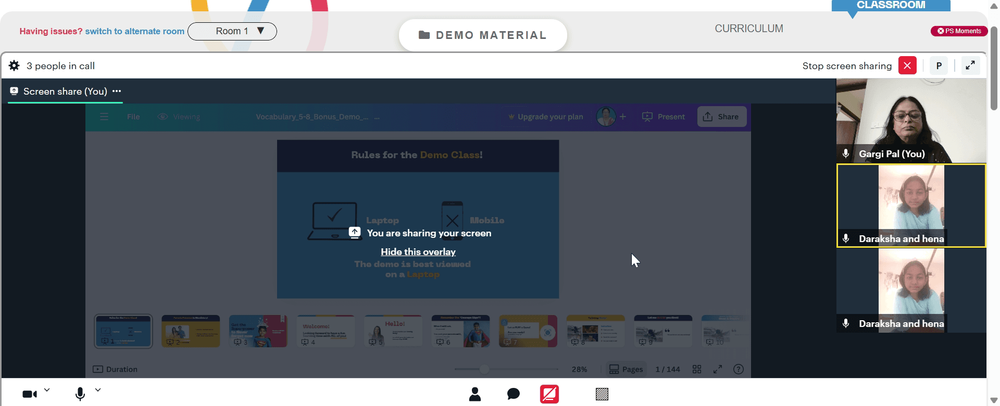Viewport: 1000px width, 406px height.
Task: Click the 3 people in call label
Action: [61, 66]
